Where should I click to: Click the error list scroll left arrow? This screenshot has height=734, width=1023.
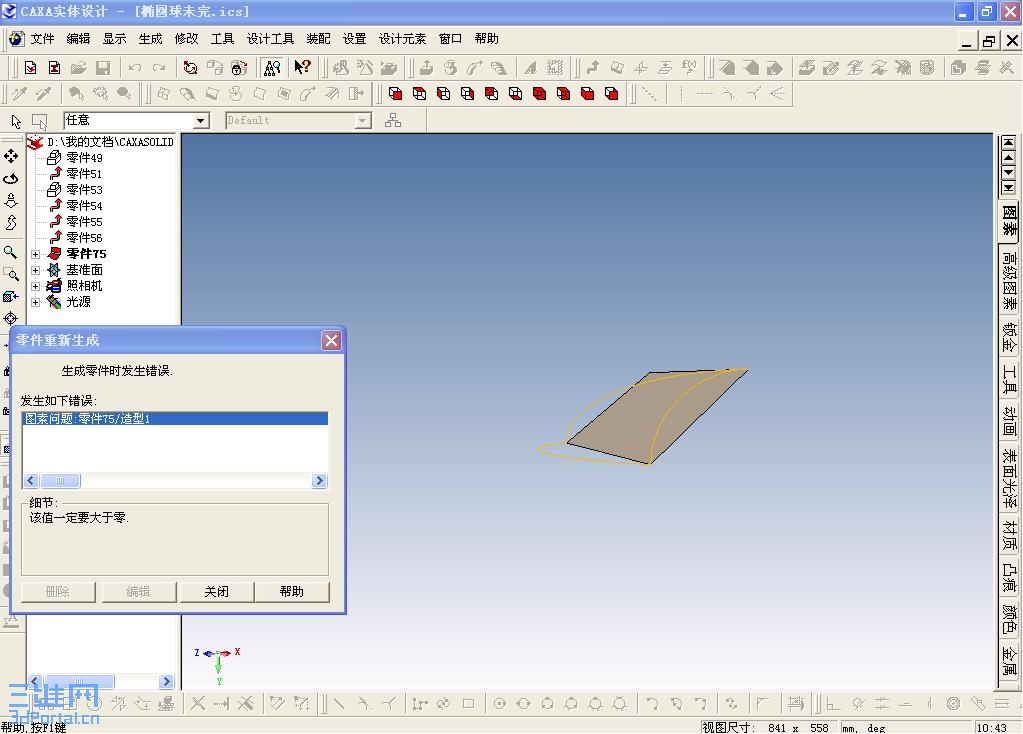coord(31,481)
